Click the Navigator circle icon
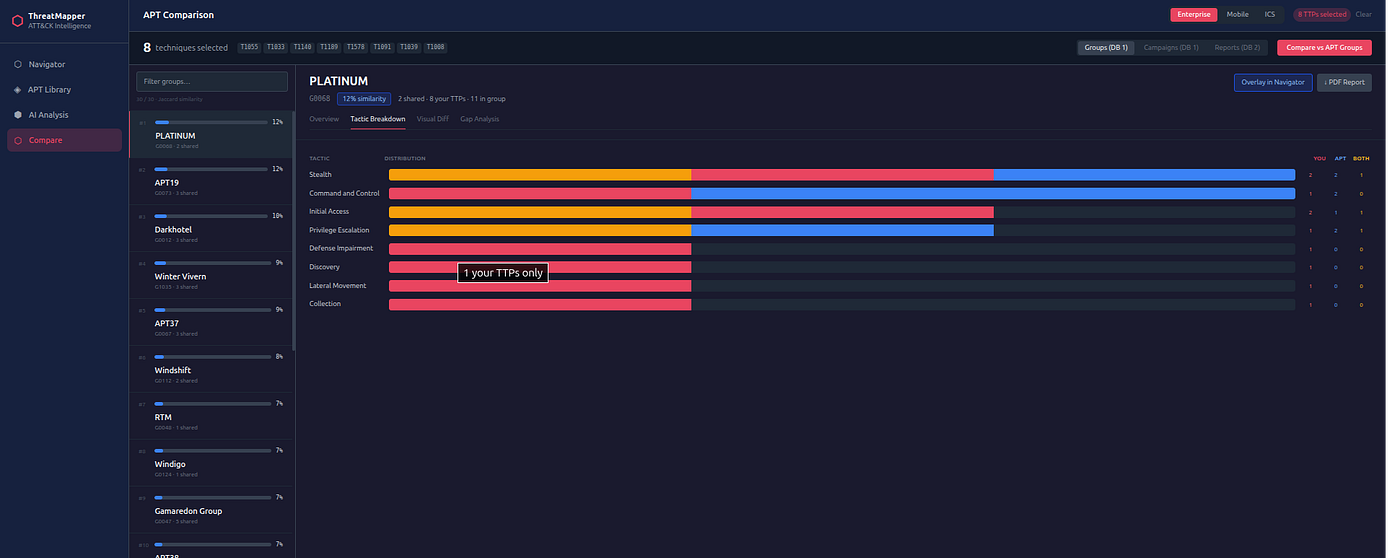The image size is (1400, 558). coord(18,64)
